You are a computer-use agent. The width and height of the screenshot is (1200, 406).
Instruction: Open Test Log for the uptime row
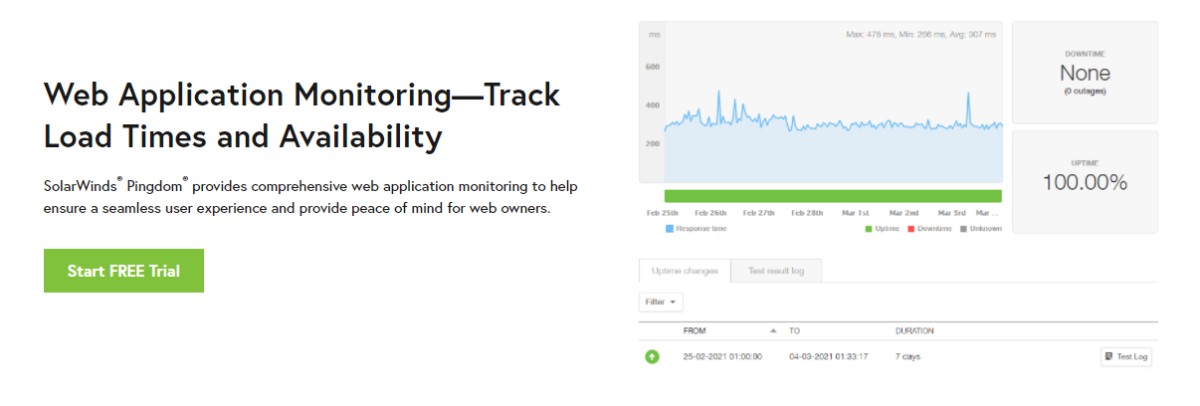(x=1126, y=356)
